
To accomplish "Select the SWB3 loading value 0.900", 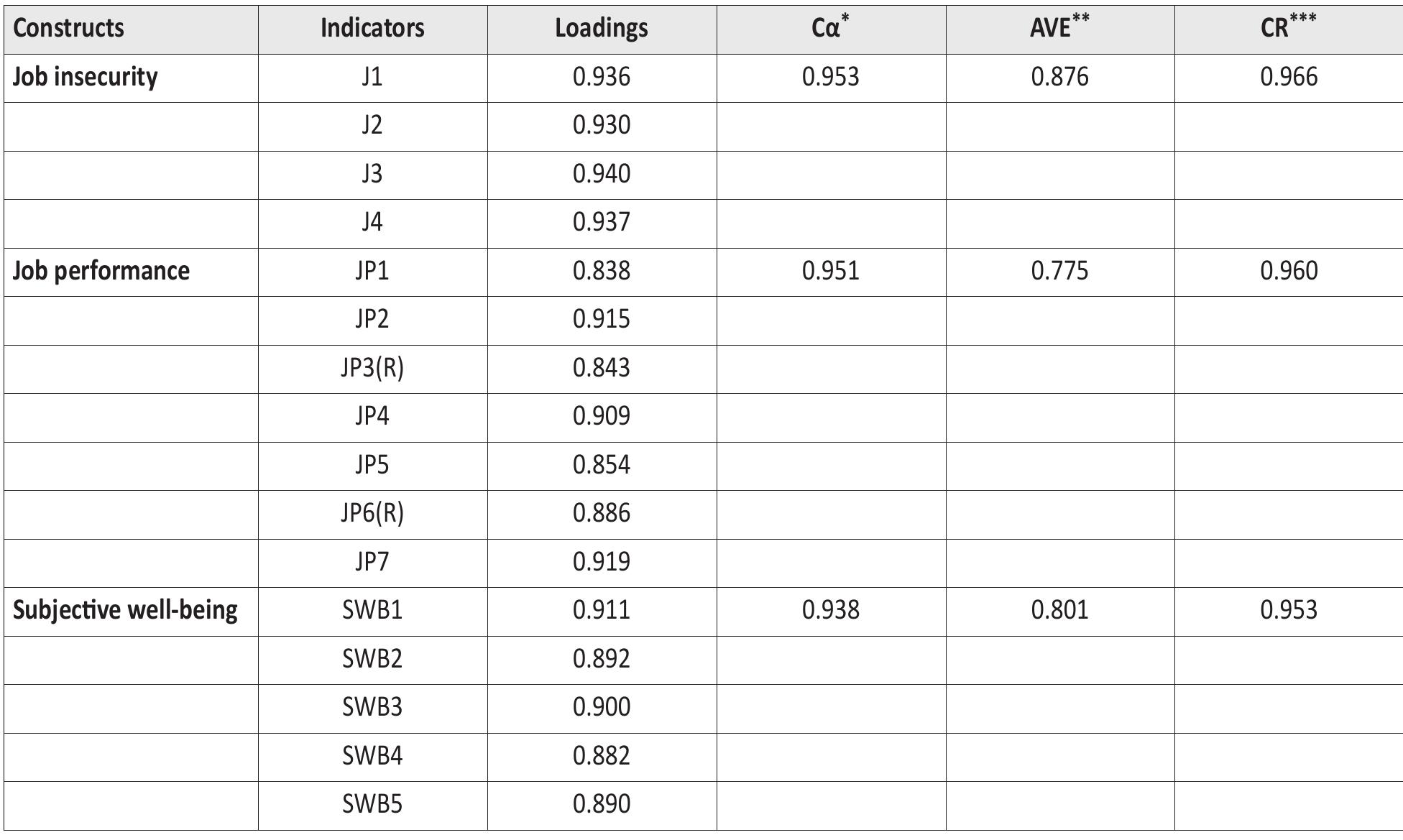I will coord(602,707).
